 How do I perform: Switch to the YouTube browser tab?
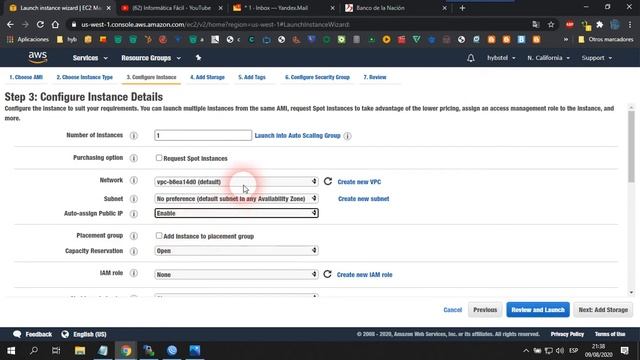click(171, 8)
